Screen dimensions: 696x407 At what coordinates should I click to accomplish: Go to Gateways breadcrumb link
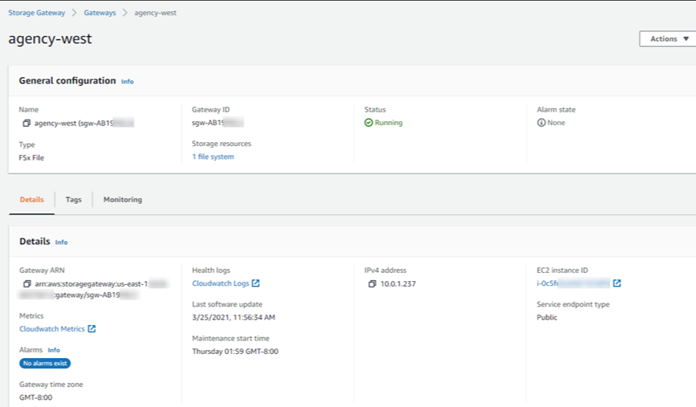coord(98,12)
